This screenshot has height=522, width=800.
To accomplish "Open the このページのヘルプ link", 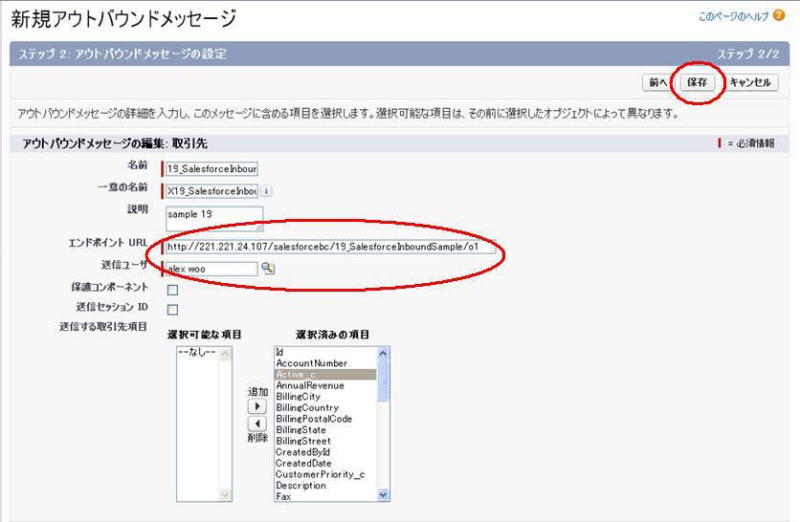I will point(733,17).
